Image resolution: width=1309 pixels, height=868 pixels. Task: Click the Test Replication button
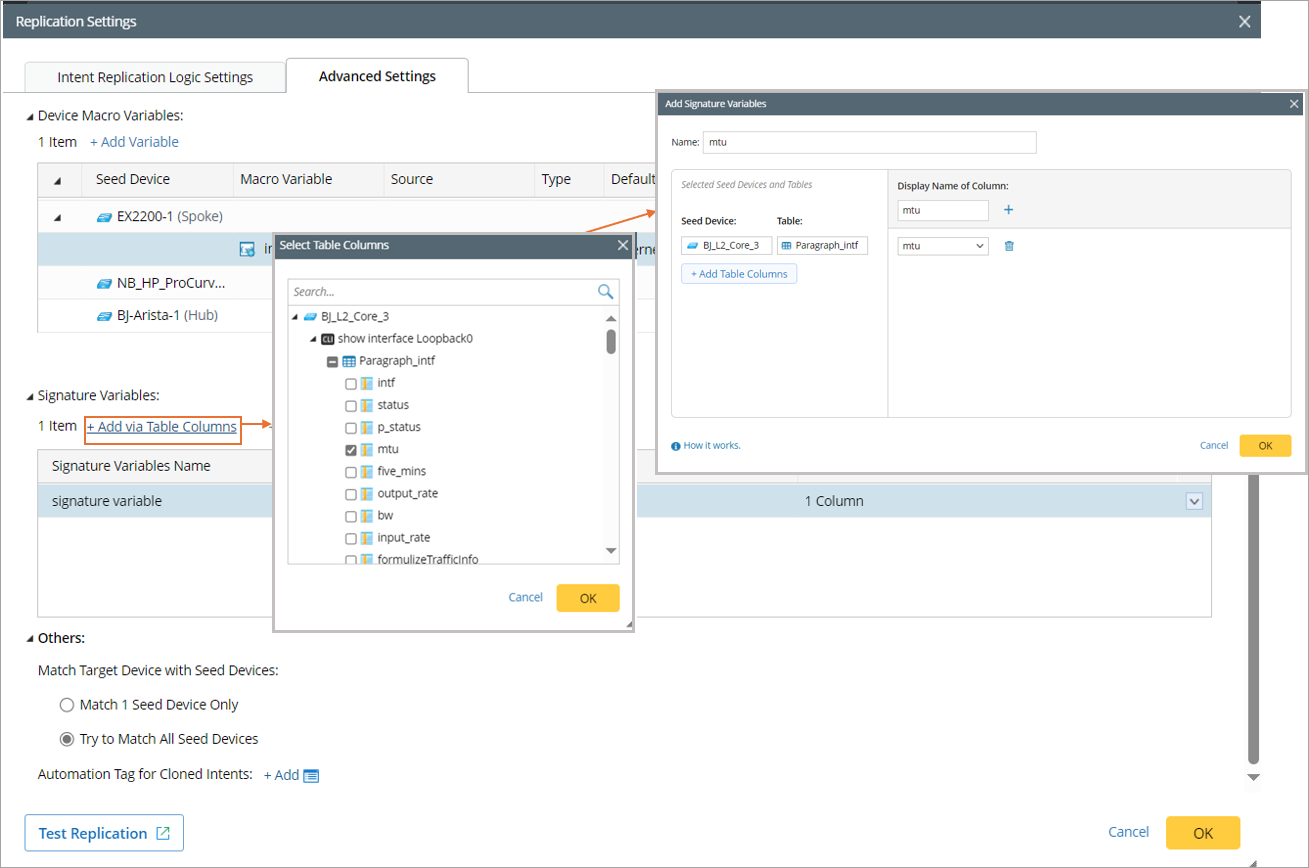pyautogui.click(x=104, y=833)
